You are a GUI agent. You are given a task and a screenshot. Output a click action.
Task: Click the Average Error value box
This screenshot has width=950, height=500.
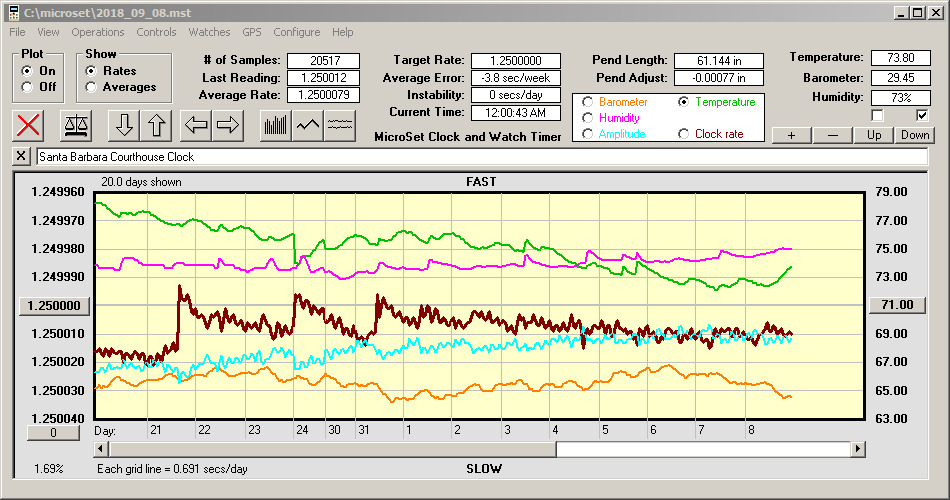click(x=516, y=78)
